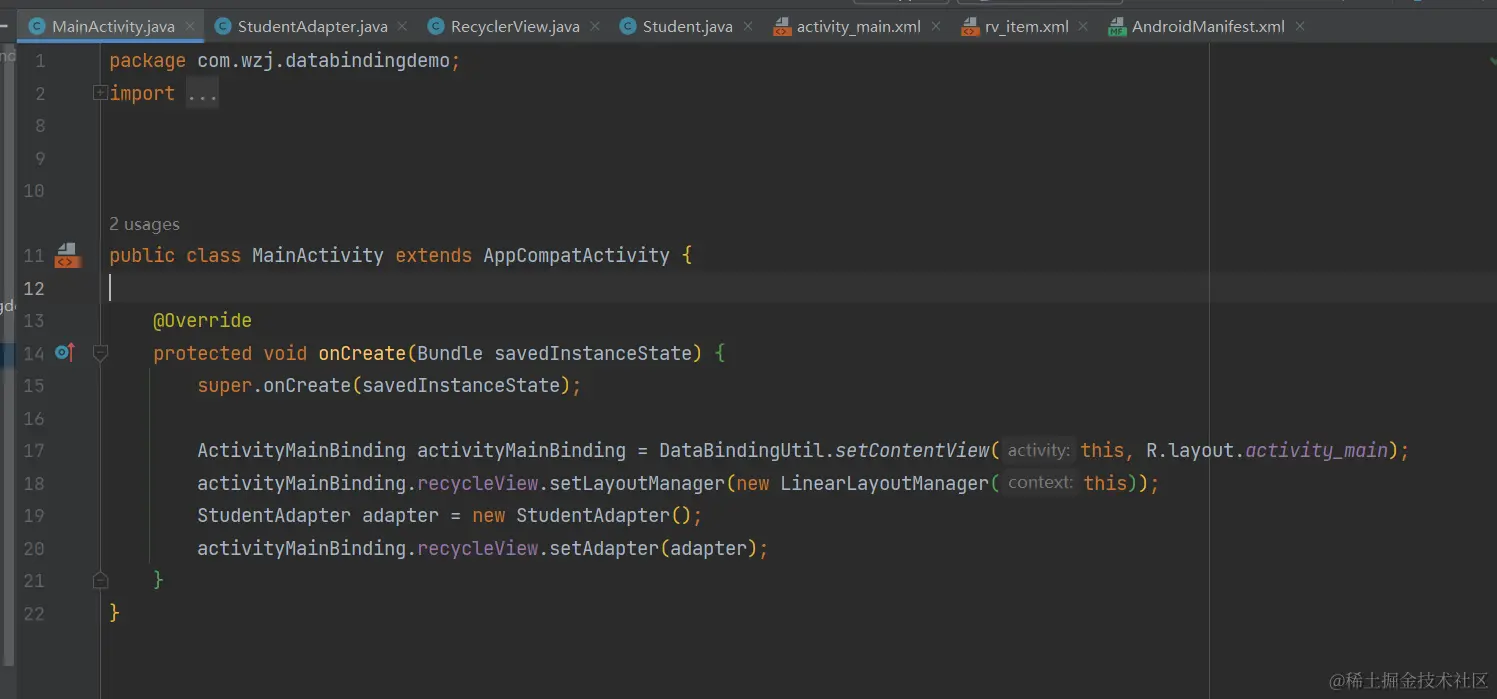The image size is (1497, 699).
Task: Click the folded import ellipsis placeholder
Action: (x=202, y=94)
